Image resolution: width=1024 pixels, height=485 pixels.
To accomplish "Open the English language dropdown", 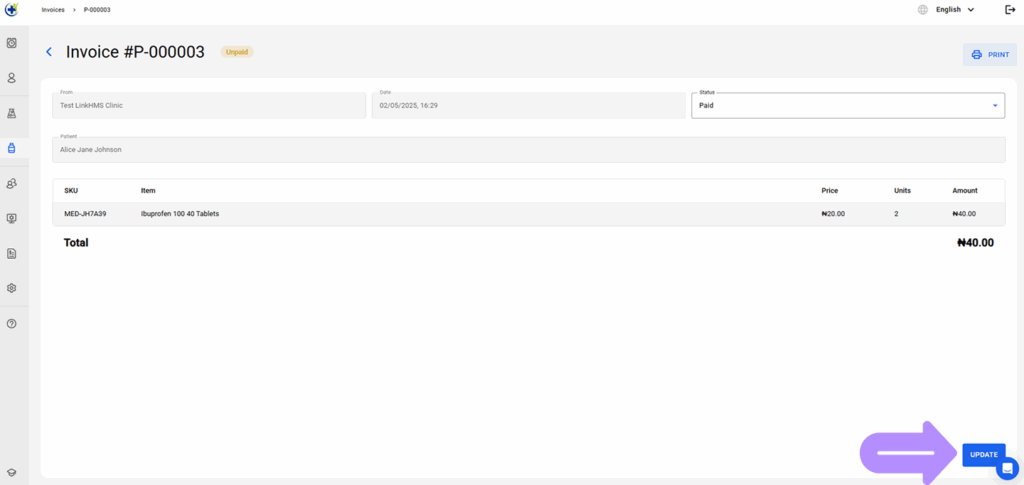I will click(x=955, y=10).
